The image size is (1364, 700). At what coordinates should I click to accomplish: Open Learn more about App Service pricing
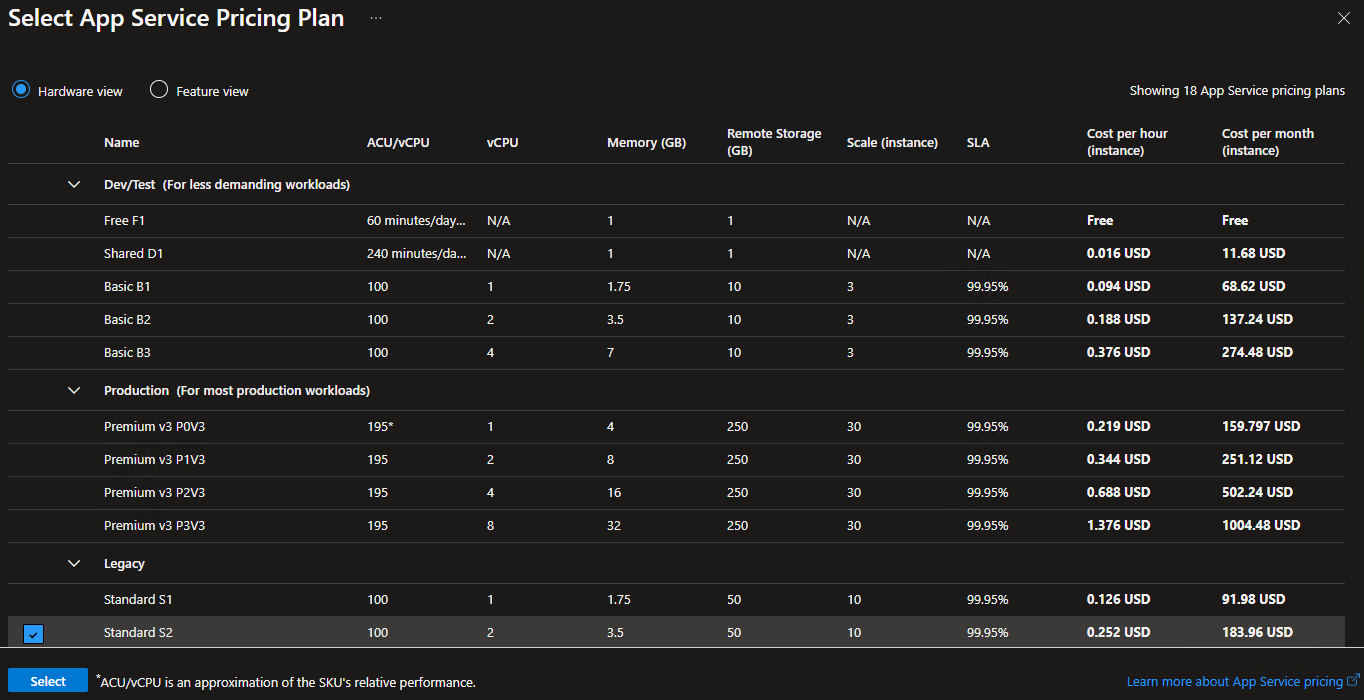(1234, 682)
